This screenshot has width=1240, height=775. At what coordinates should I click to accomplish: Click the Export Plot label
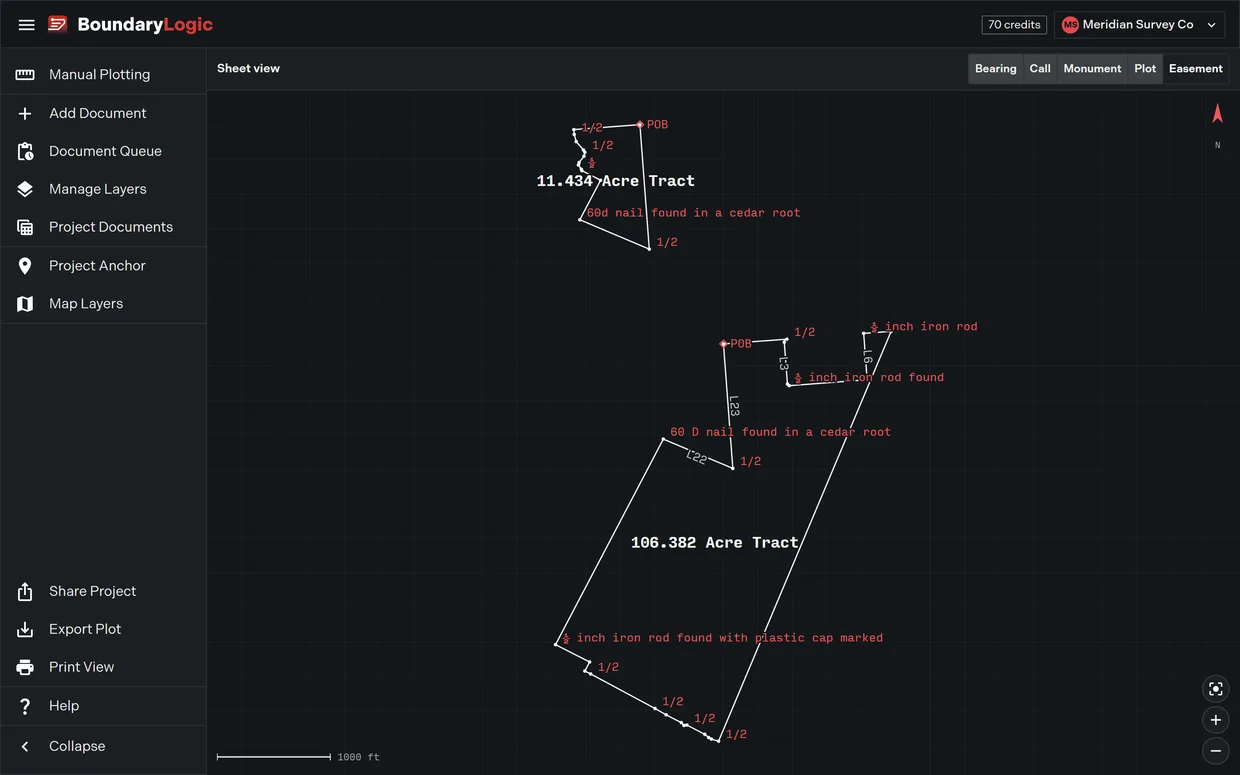[85, 629]
